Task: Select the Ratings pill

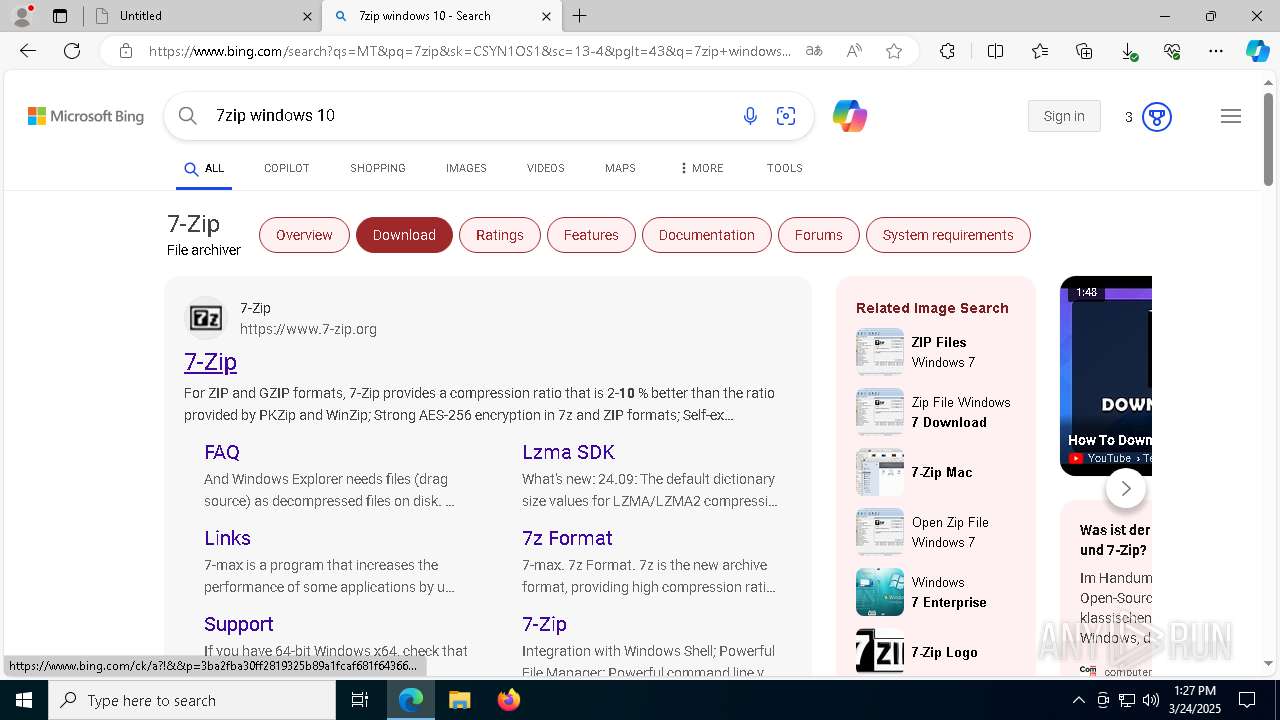Action: coord(500,235)
